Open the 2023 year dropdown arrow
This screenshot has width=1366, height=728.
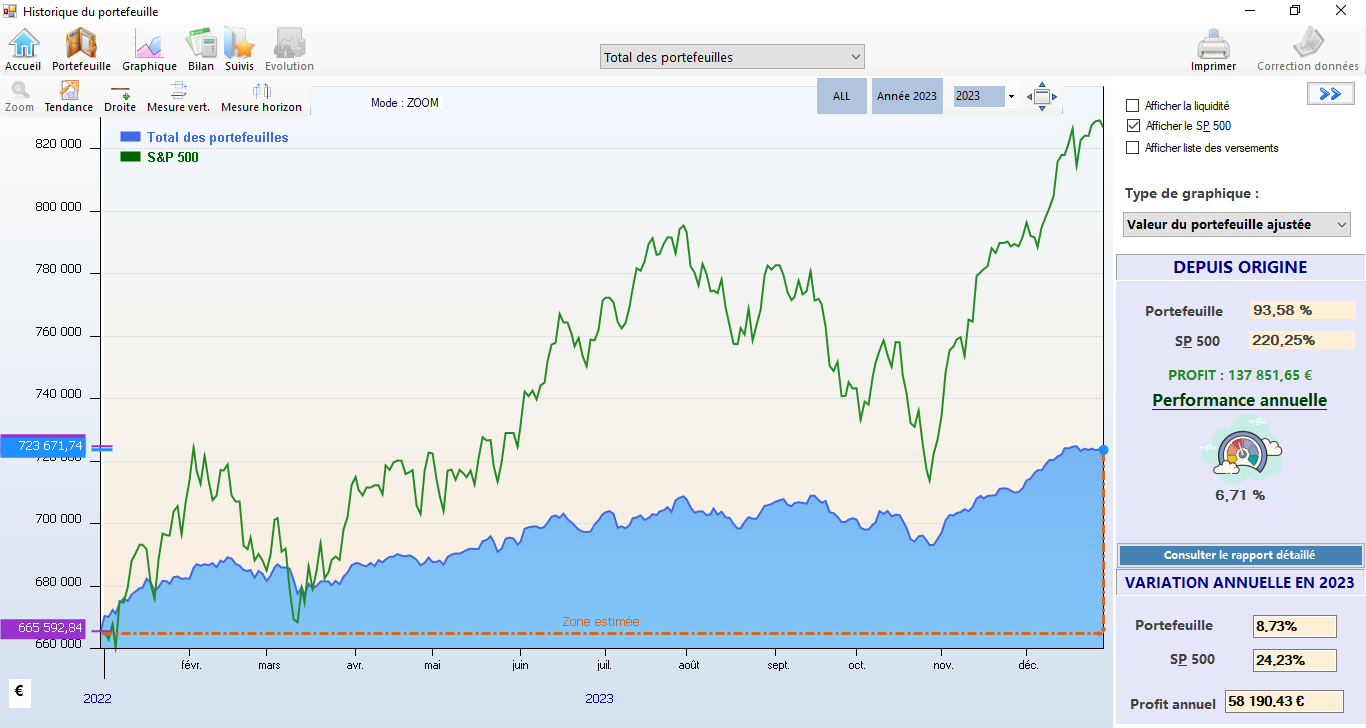coord(1011,97)
